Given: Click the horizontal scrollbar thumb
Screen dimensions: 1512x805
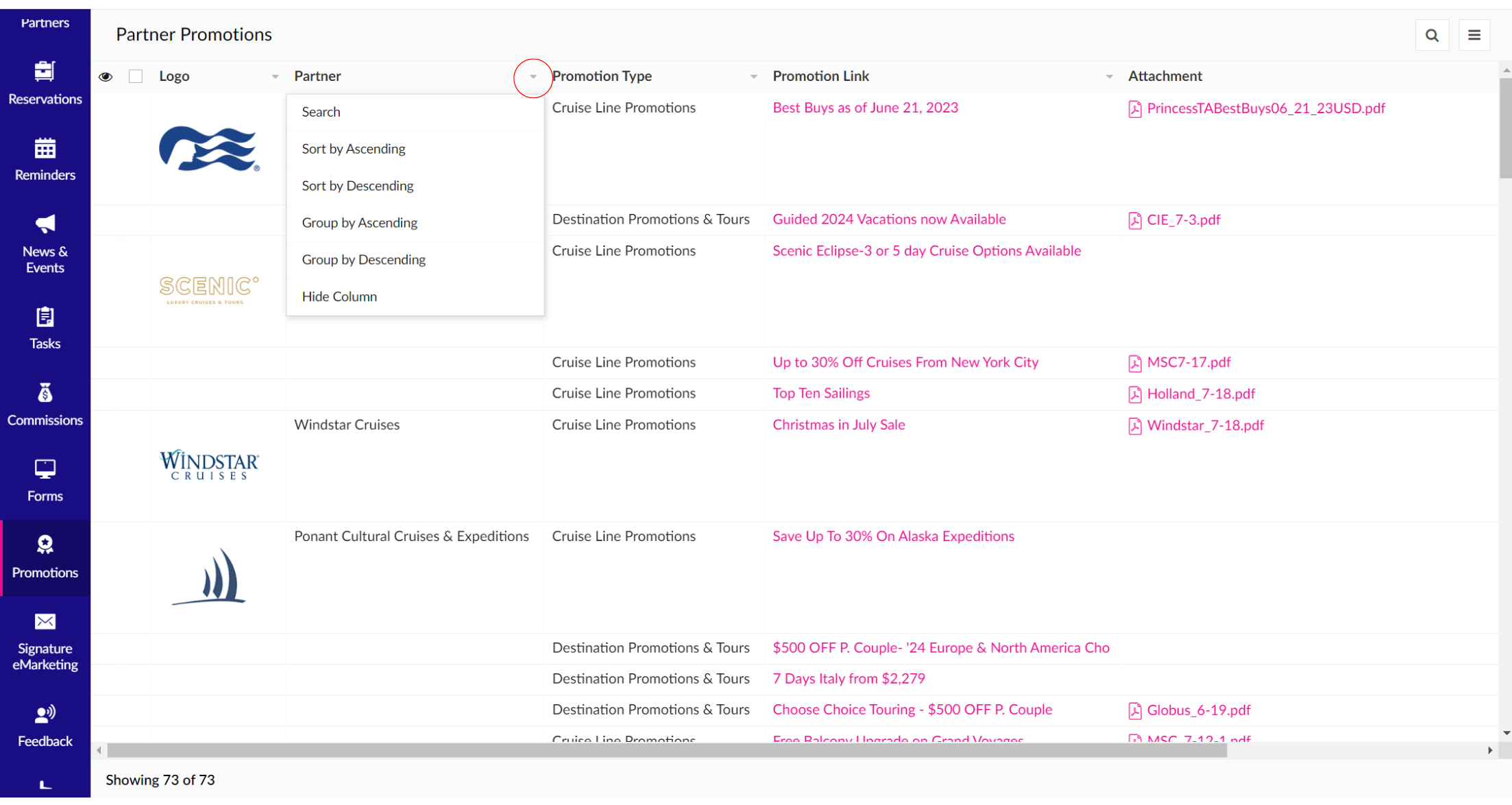Looking at the screenshot, I should (666, 750).
